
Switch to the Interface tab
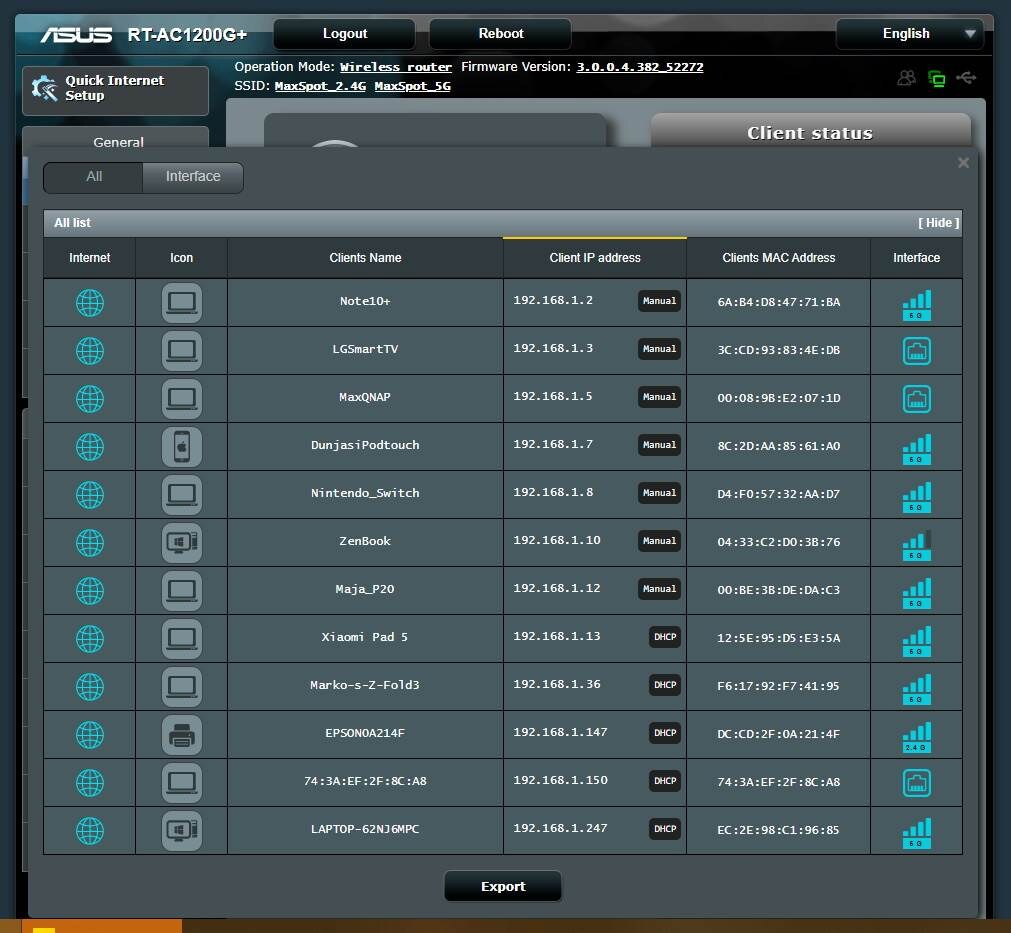tap(193, 177)
